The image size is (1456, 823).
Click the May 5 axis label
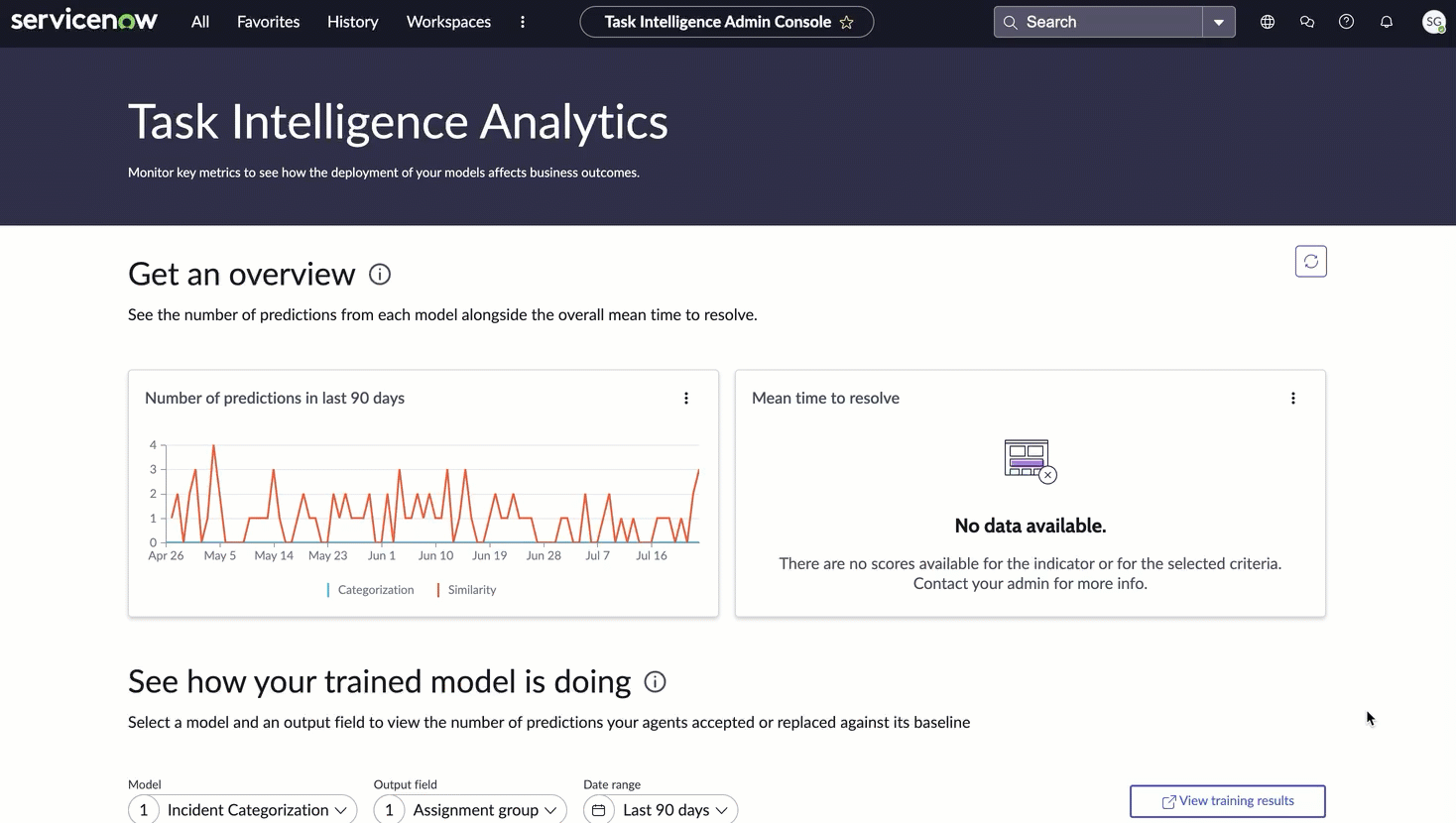[220, 556]
